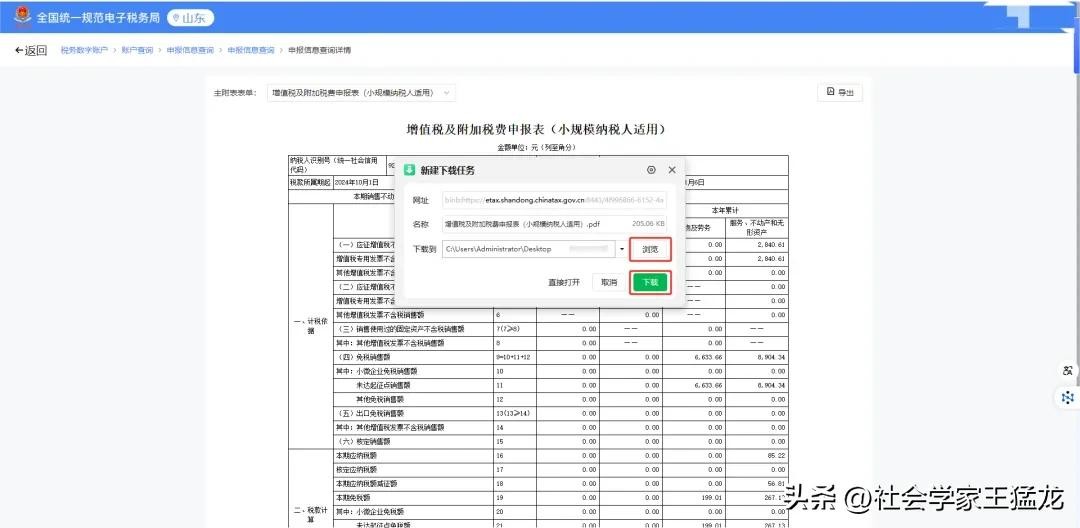The width and height of the screenshot is (1080, 528).
Task: Navigate to 税务数字账户 breadcrumb
Action: pyautogui.click(x=84, y=50)
